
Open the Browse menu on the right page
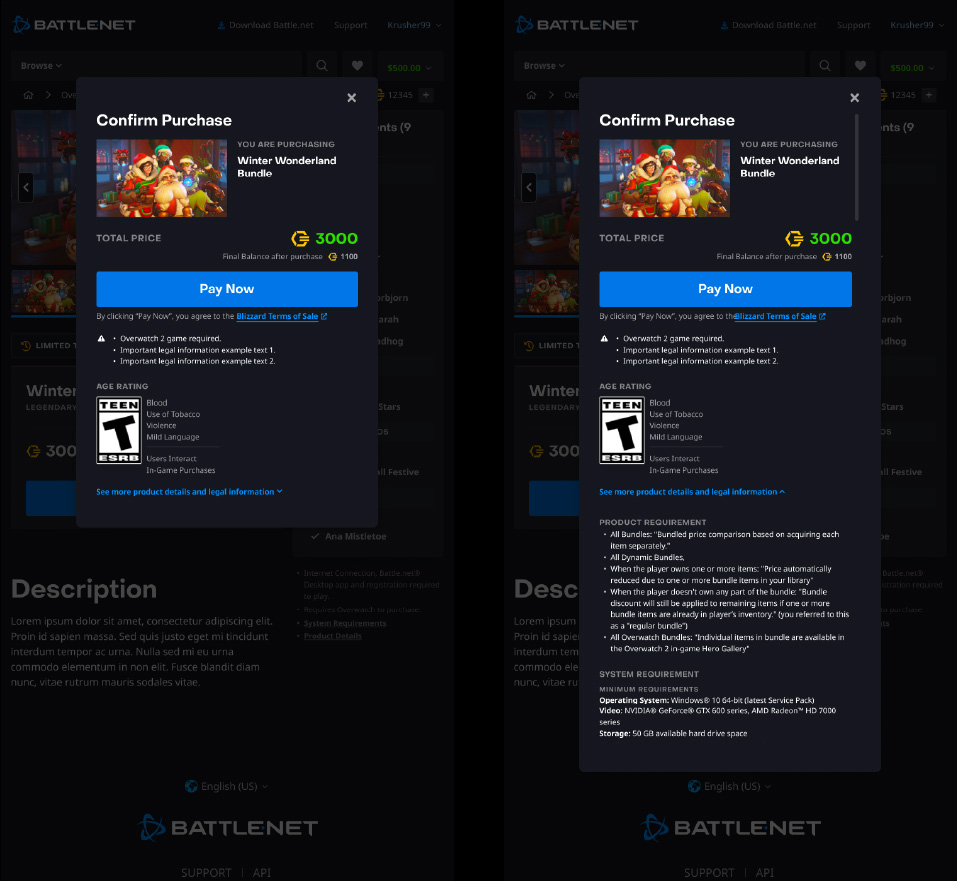[544, 66]
